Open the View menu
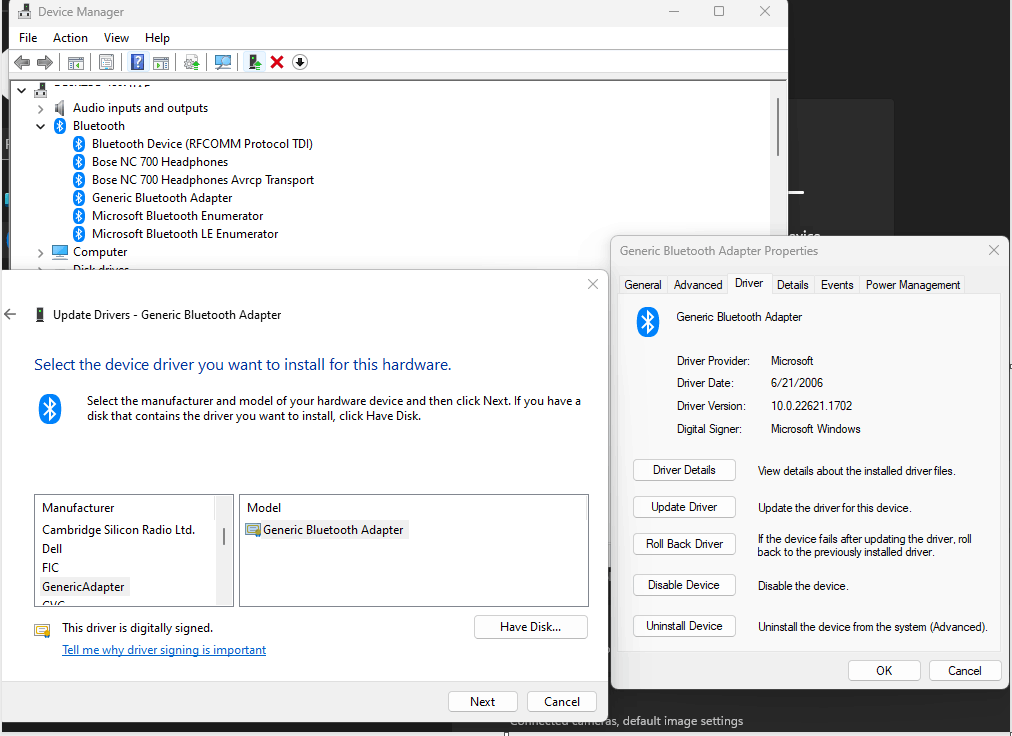This screenshot has height=736, width=1012. (116, 38)
